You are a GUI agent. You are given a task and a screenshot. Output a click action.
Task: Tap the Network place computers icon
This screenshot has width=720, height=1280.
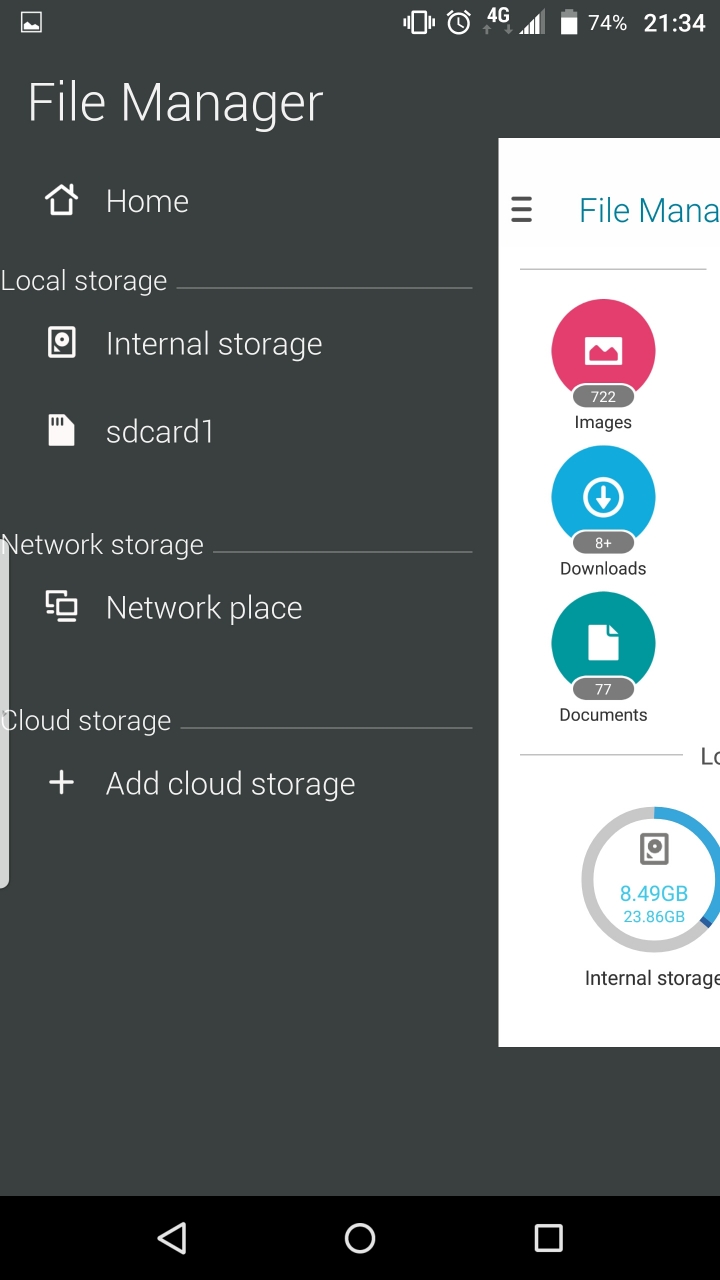(62, 607)
